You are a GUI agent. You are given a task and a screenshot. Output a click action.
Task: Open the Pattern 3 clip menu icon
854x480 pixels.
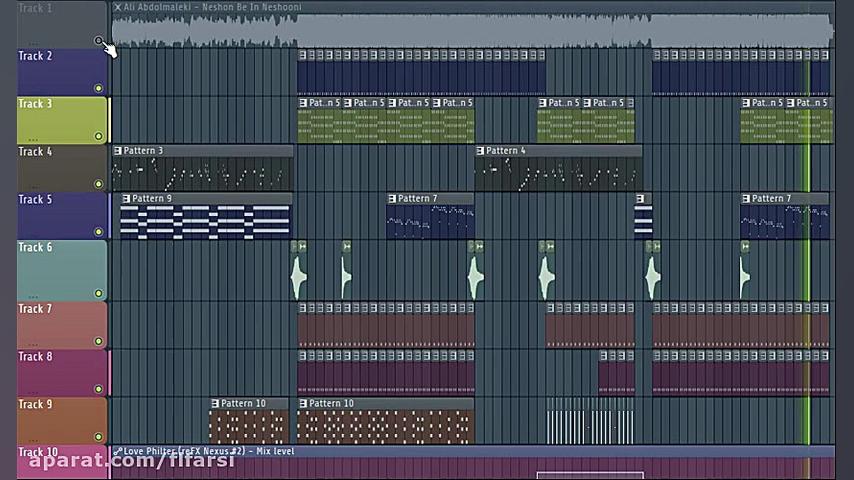point(118,150)
